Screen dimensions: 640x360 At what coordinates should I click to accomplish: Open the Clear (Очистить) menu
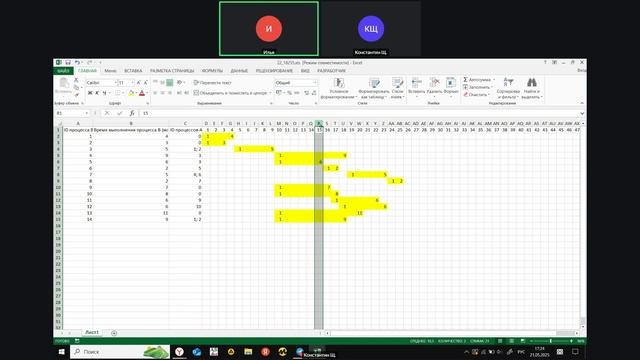pos(476,94)
